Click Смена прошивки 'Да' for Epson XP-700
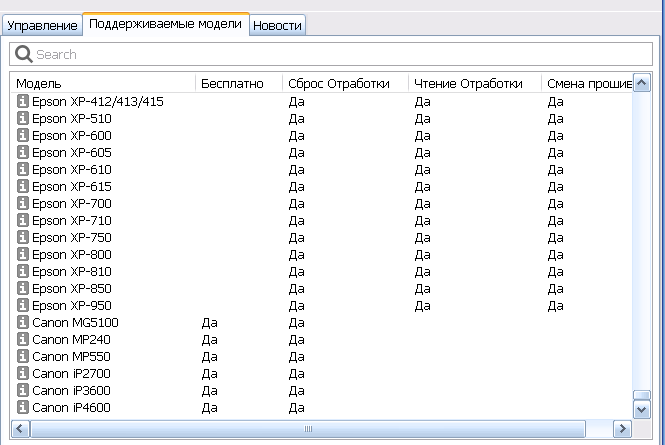The image size is (665, 445). (555, 204)
